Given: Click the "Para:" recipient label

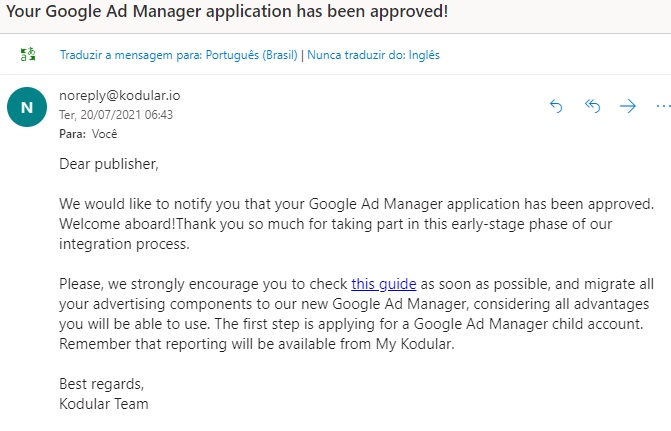Looking at the screenshot, I should pyautogui.click(x=72, y=133).
